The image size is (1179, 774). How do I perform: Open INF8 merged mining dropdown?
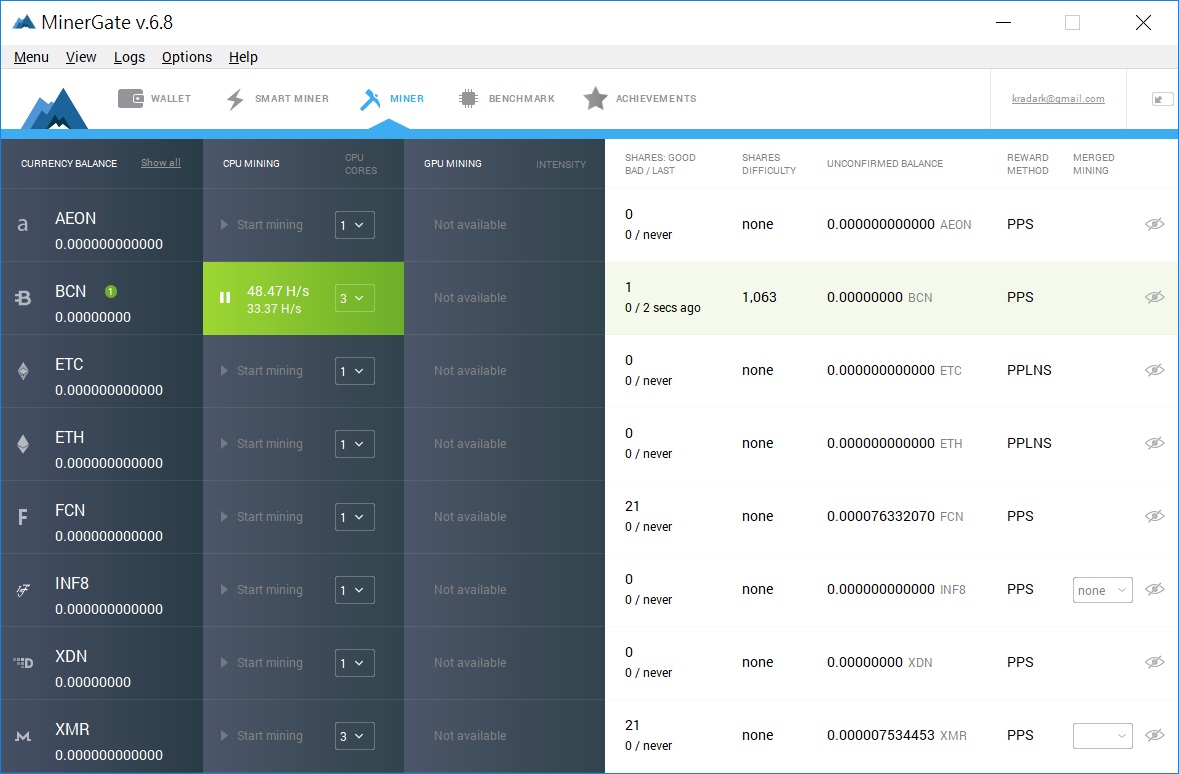coord(1102,590)
